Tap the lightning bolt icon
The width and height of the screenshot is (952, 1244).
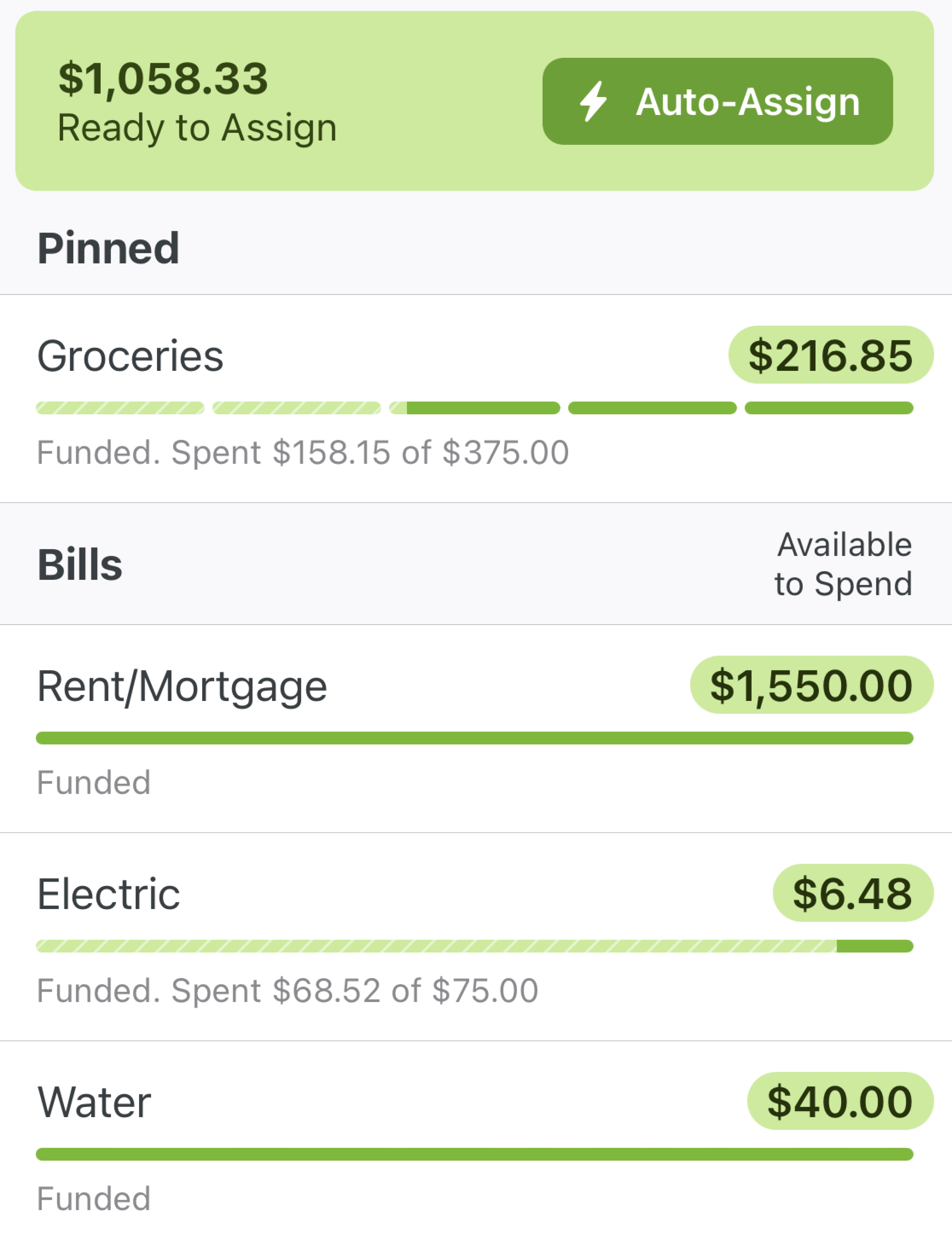click(x=593, y=101)
